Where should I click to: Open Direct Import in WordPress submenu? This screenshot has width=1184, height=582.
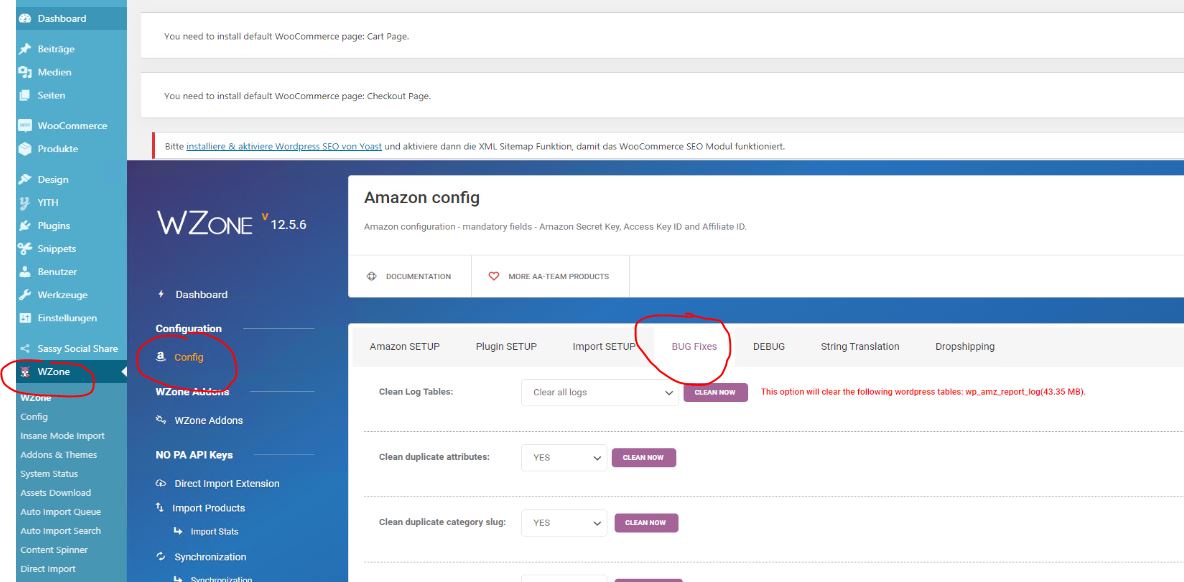tap(48, 569)
